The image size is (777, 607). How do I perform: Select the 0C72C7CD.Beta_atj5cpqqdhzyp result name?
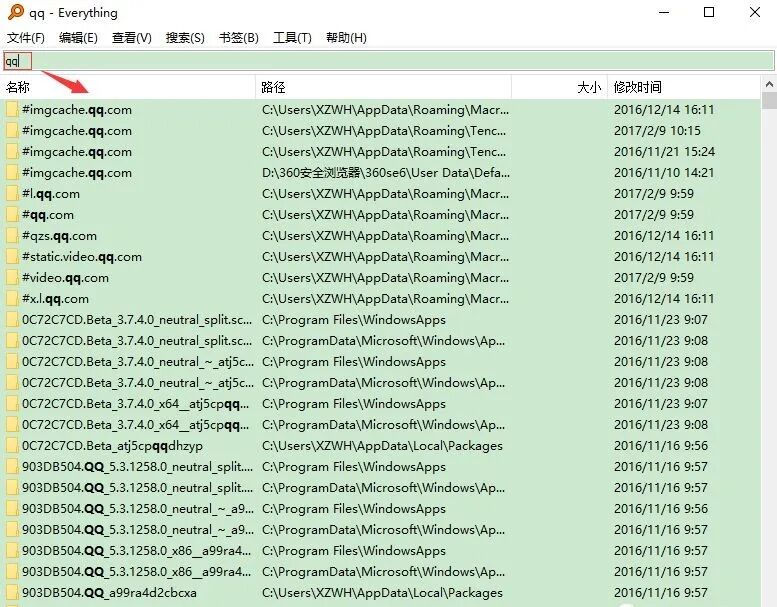(x=112, y=446)
